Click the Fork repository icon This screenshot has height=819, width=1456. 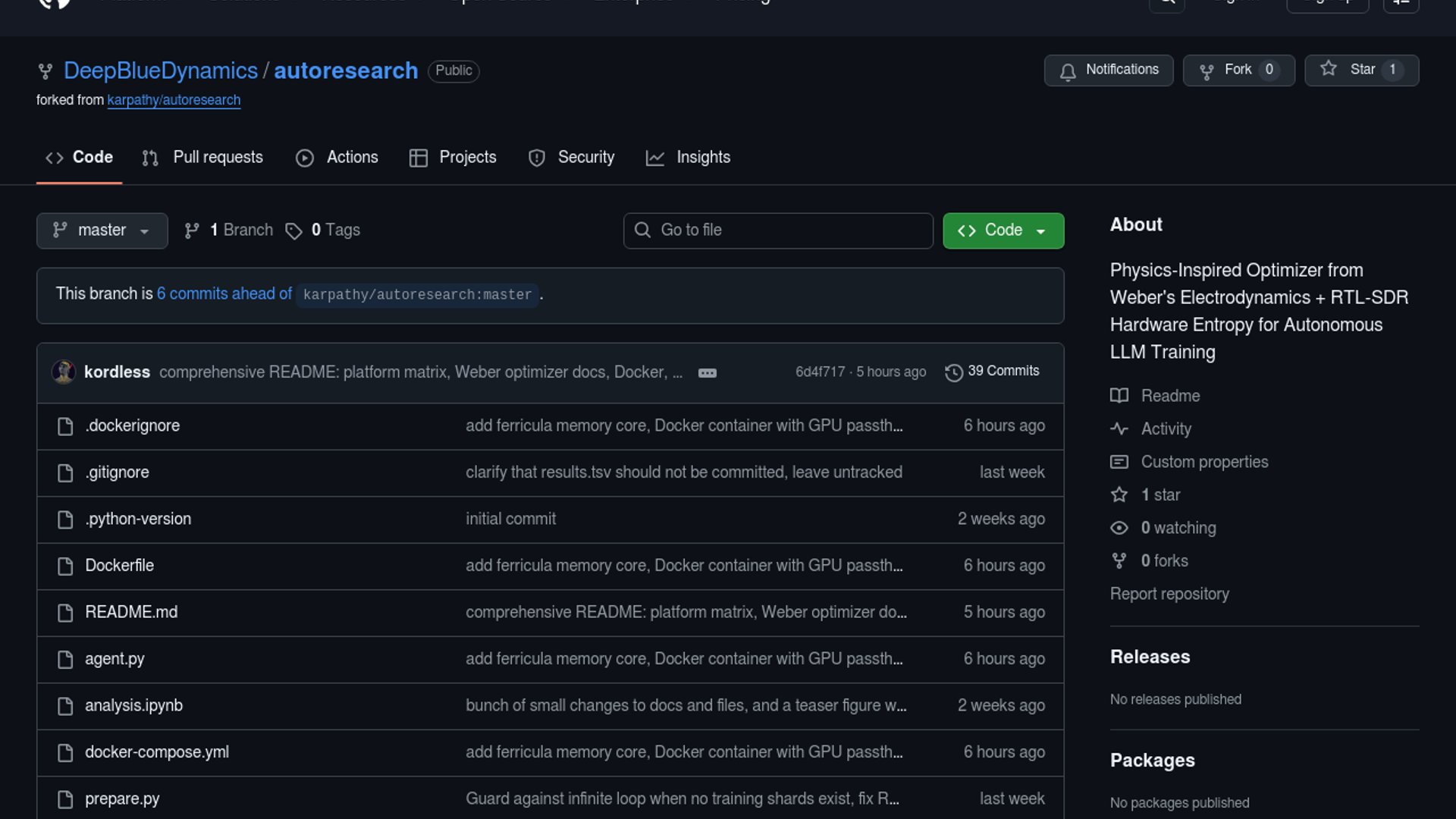pos(1207,71)
